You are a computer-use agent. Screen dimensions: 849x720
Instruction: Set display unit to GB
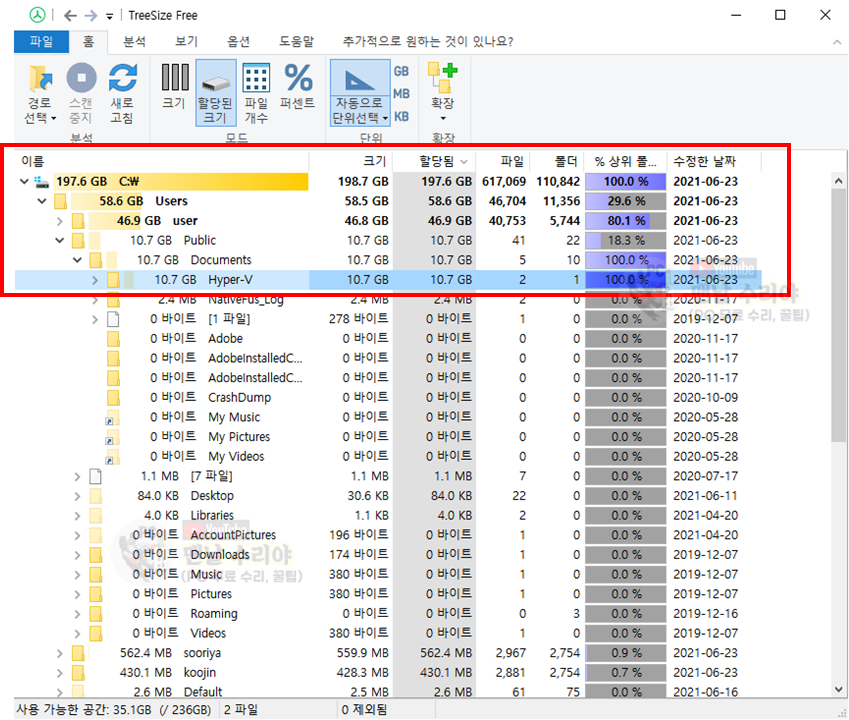pos(401,71)
